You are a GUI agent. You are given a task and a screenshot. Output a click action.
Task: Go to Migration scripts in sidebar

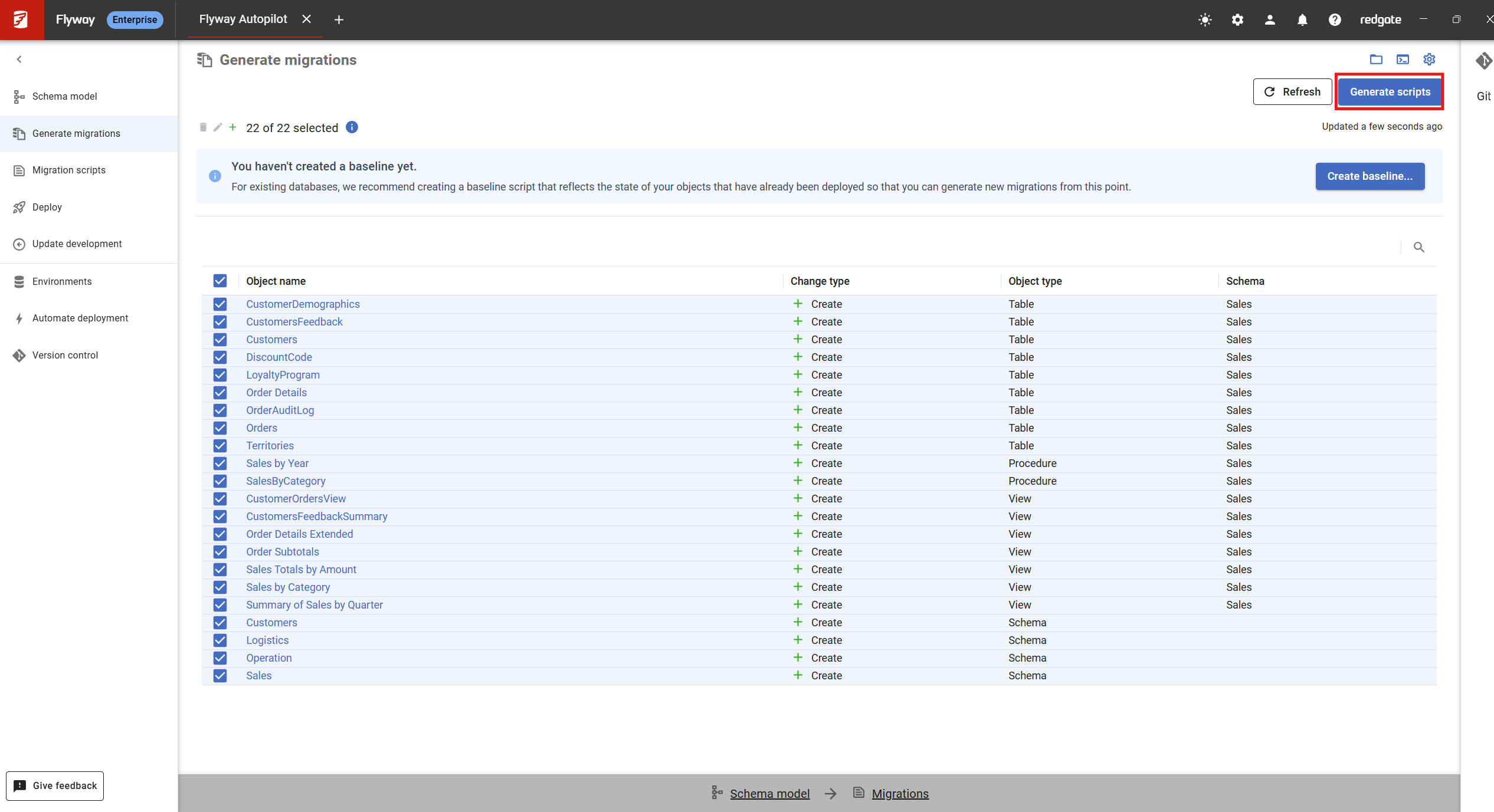pyautogui.click(x=68, y=170)
